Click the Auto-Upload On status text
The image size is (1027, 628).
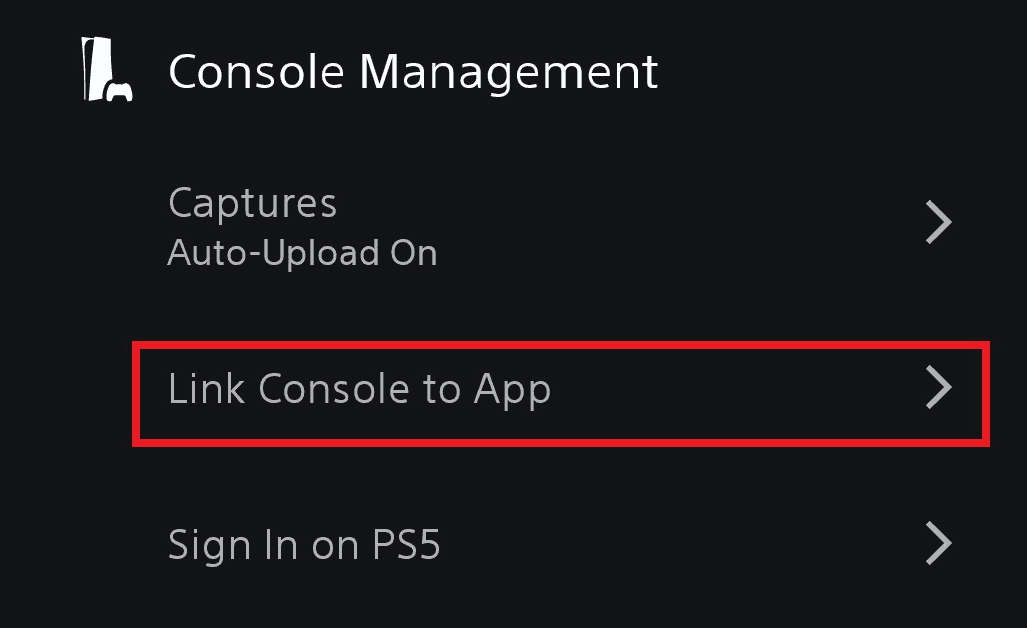[302, 253]
